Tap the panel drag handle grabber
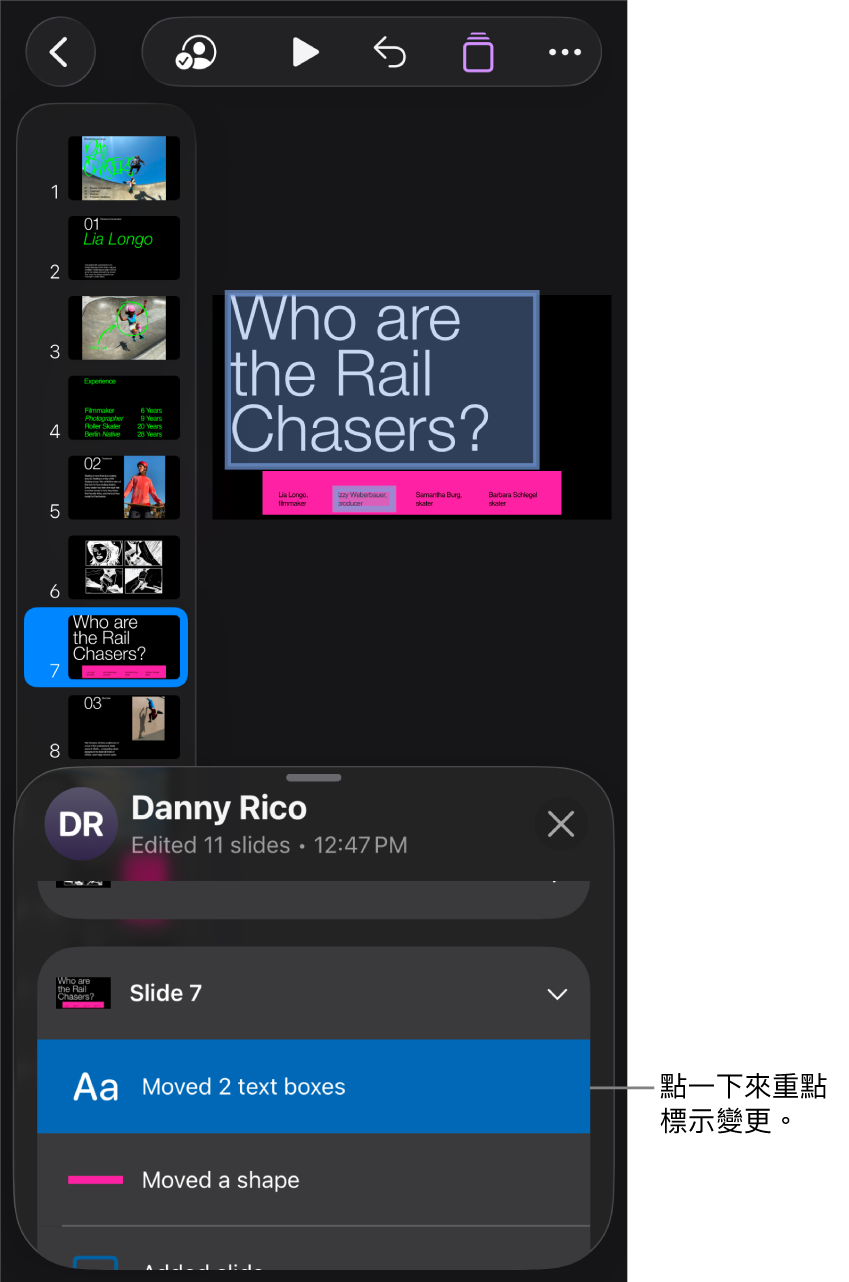Screen dimensions: 849x1282 (313, 777)
